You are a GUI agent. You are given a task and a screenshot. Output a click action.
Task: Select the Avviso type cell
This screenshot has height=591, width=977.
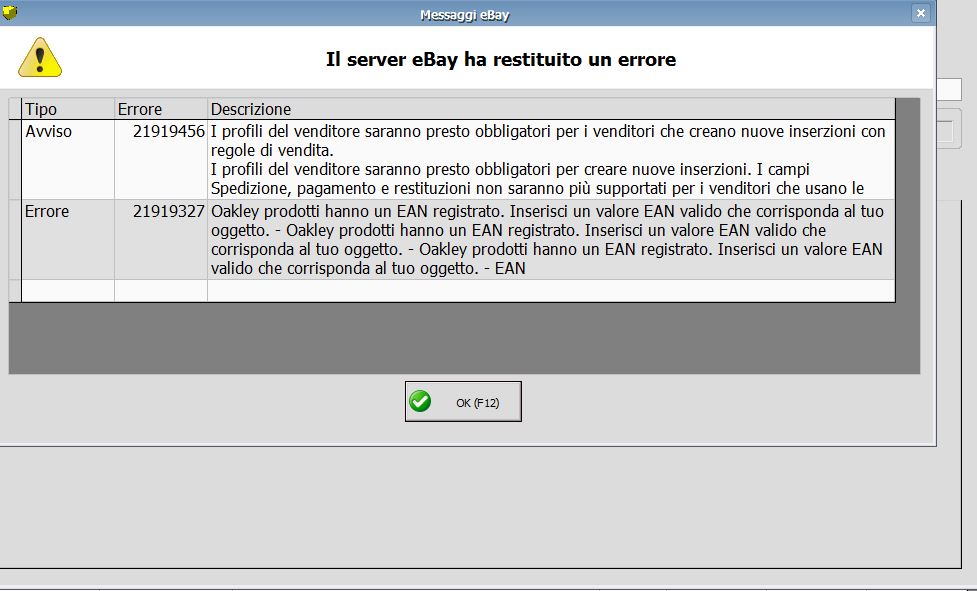click(x=68, y=159)
